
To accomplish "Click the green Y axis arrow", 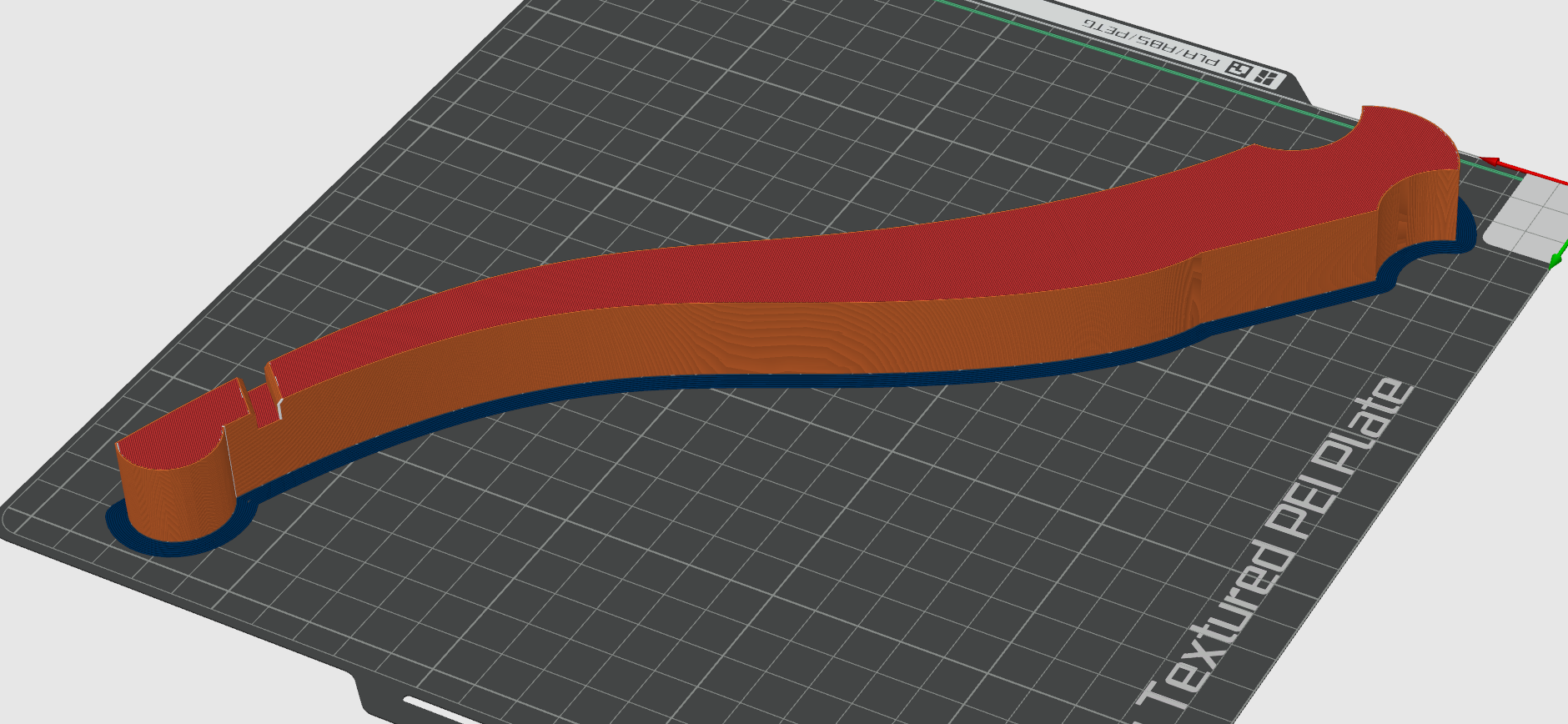I will [x=1557, y=259].
